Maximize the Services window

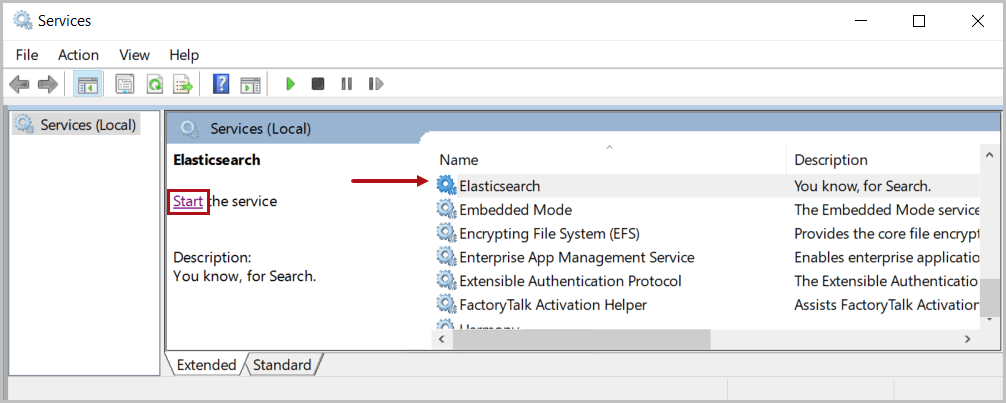(919, 21)
